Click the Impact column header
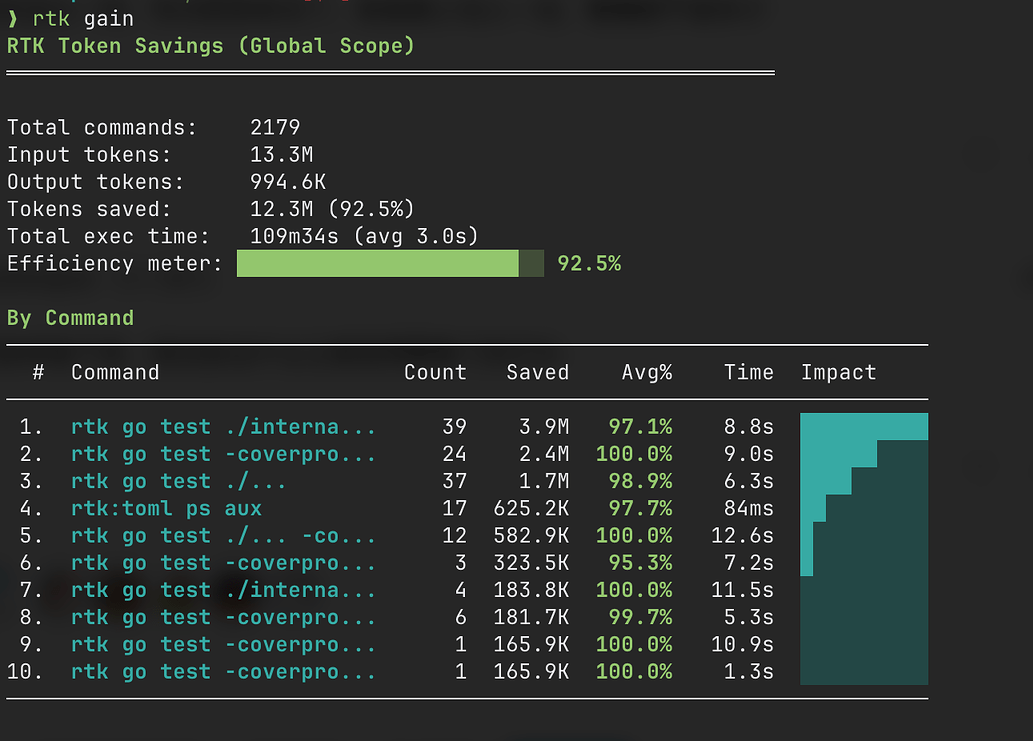 [x=839, y=372]
